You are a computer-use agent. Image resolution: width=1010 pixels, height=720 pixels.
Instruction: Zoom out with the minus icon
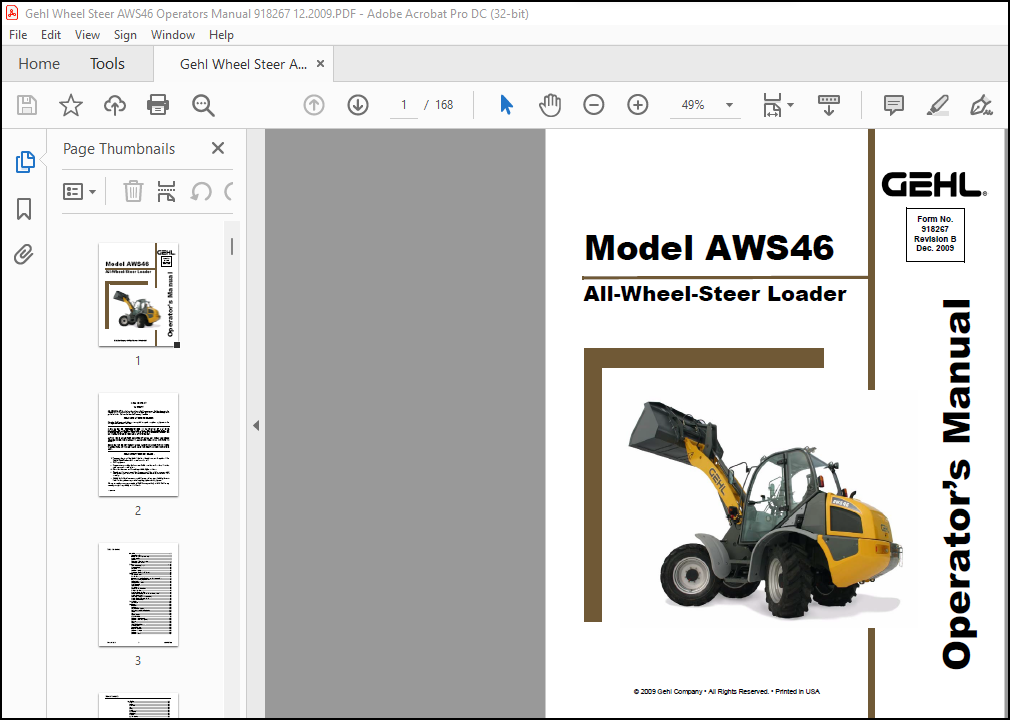(x=593, y=105)
